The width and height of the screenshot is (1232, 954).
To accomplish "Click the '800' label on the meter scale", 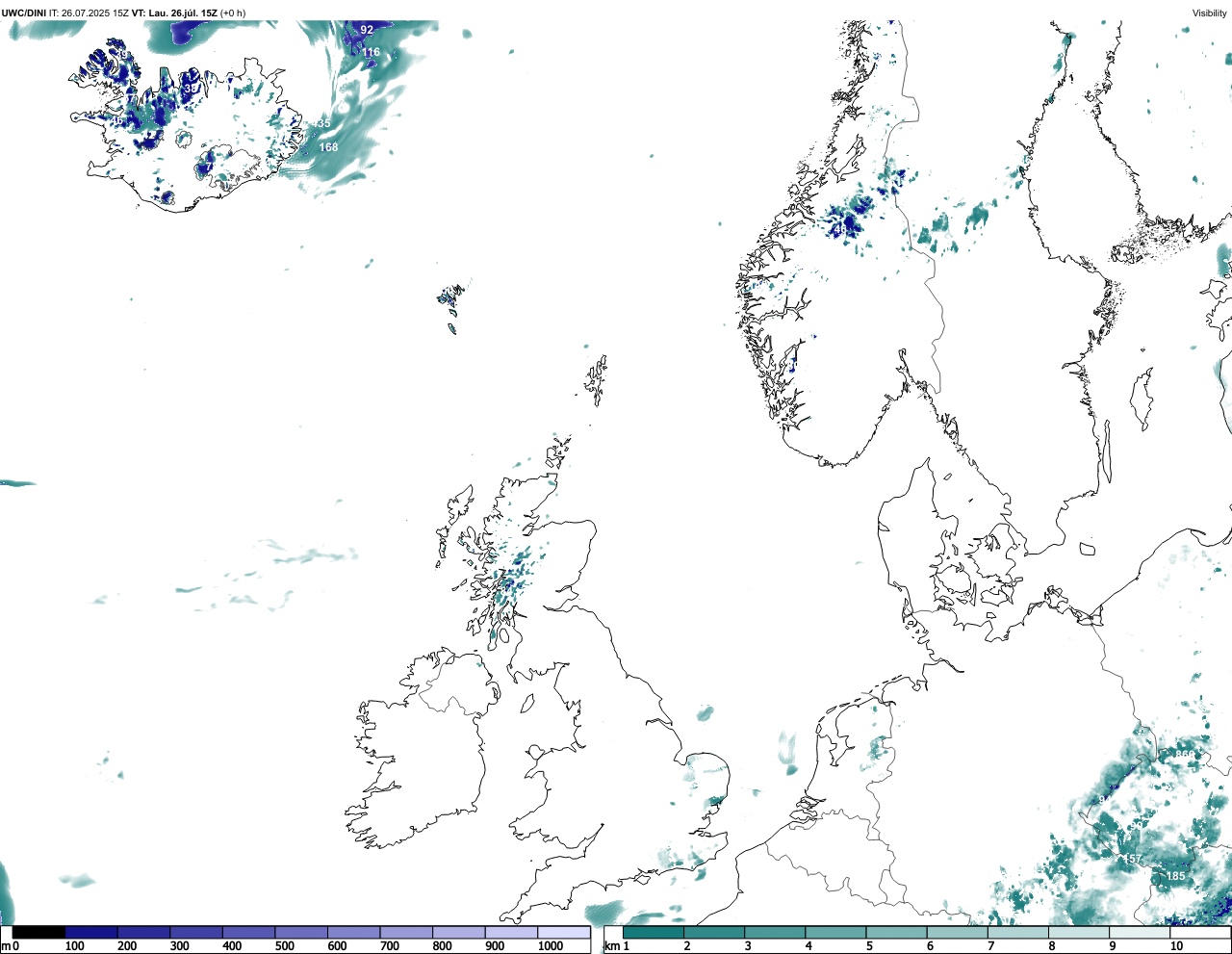I will 443,947.
